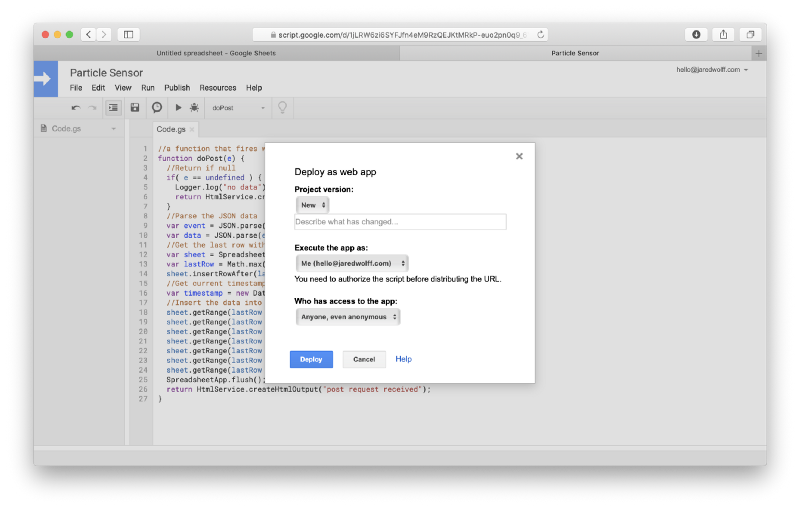Click the Safari forward button
This screenshot has width=800, height=510.
pyautogui.click(x=104, y=34)
